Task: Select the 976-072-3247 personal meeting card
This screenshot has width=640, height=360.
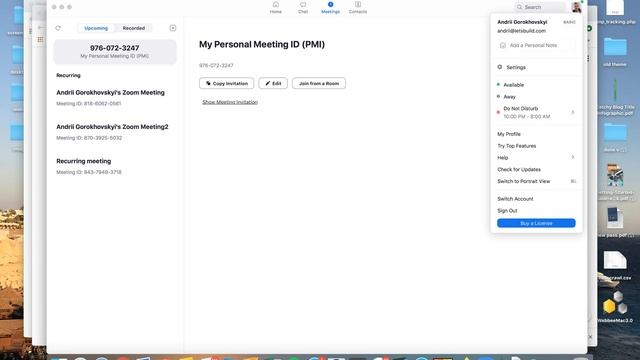Action: pyautogui.click(x=115, y=51)
